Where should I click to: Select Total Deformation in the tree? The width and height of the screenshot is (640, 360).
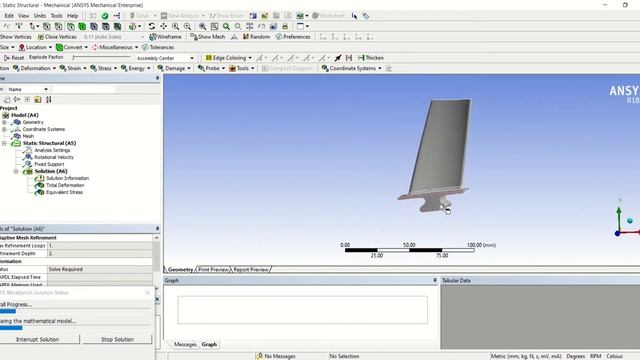pos(65,185)
